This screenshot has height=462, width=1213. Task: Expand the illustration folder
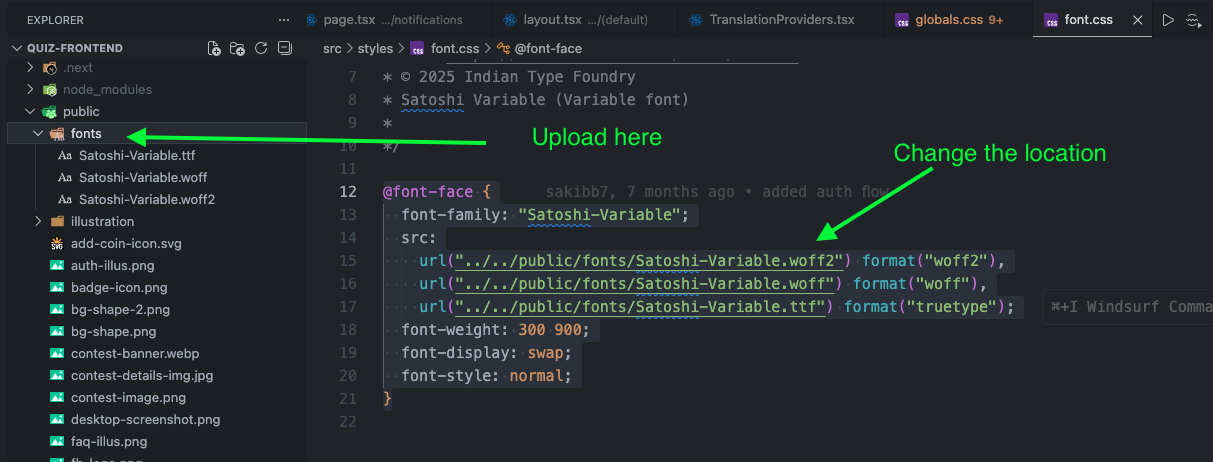point(38,222)
